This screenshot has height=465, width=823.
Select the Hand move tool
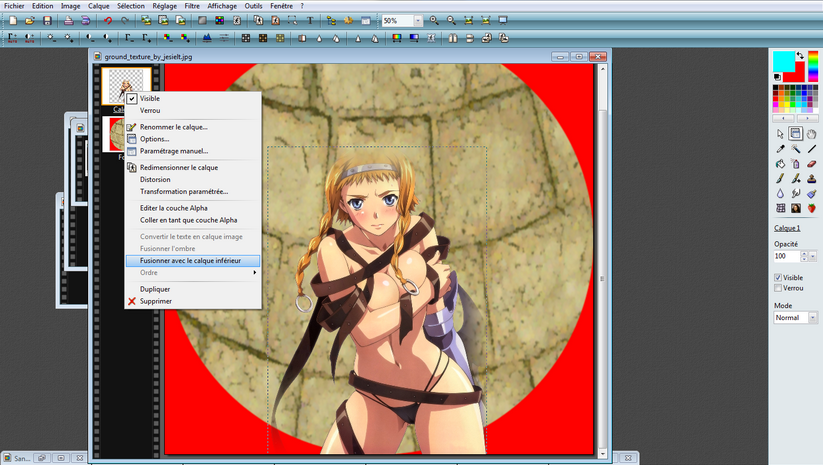(x=811, y=134)
